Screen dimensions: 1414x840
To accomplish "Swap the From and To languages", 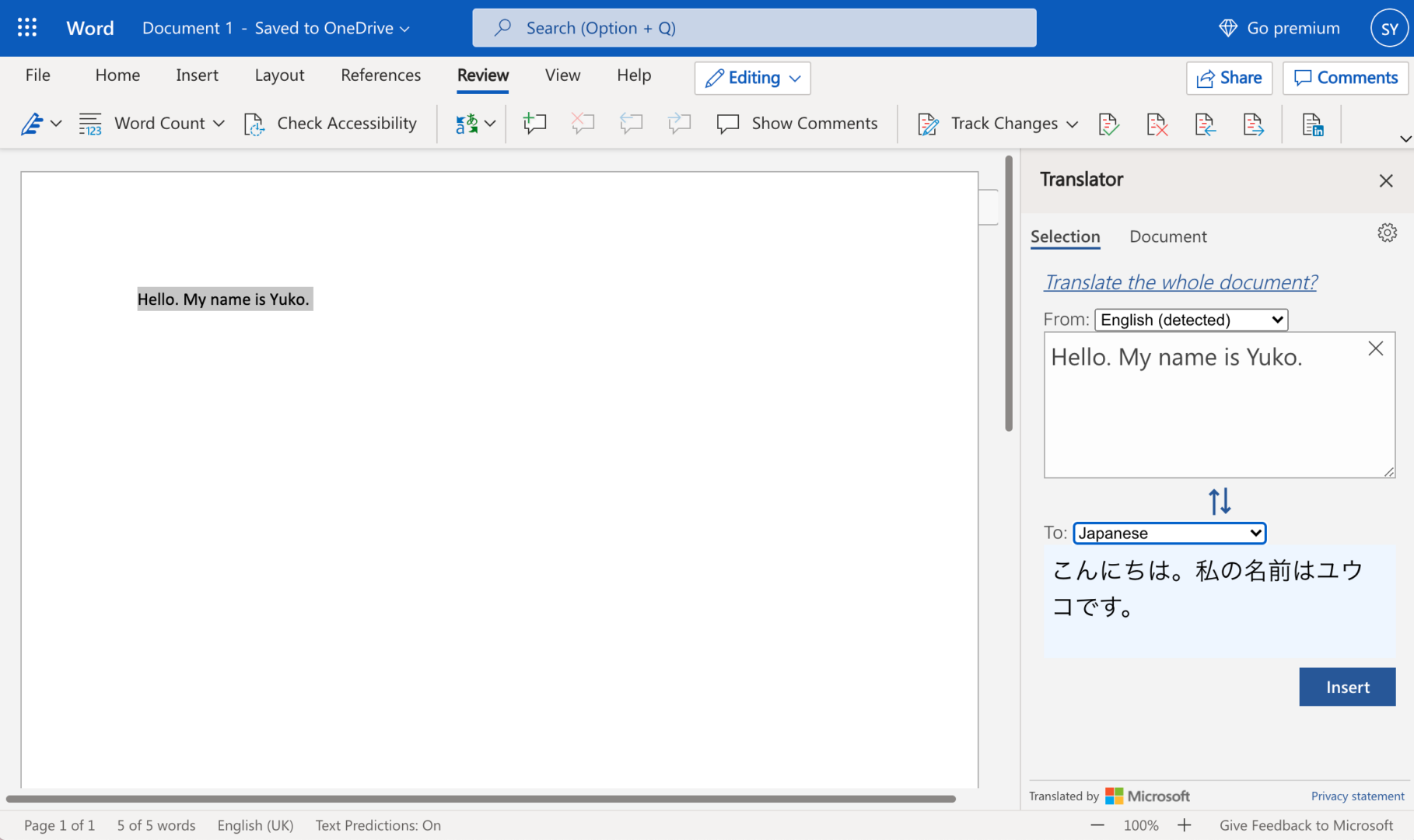I will [1220, 501].
